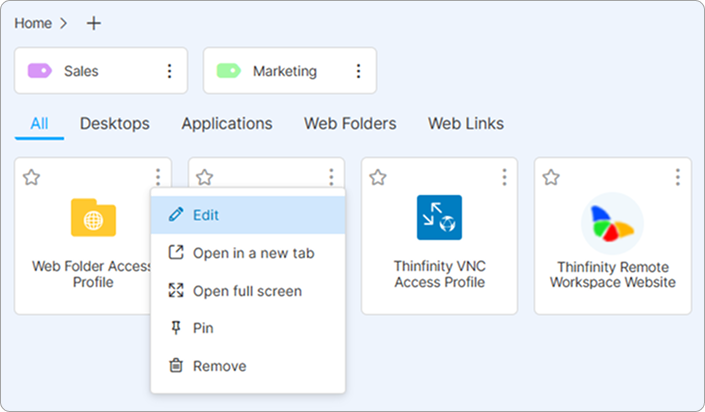Open Thinfinity VNC Access Profile options menu

(x=504, y=177)
